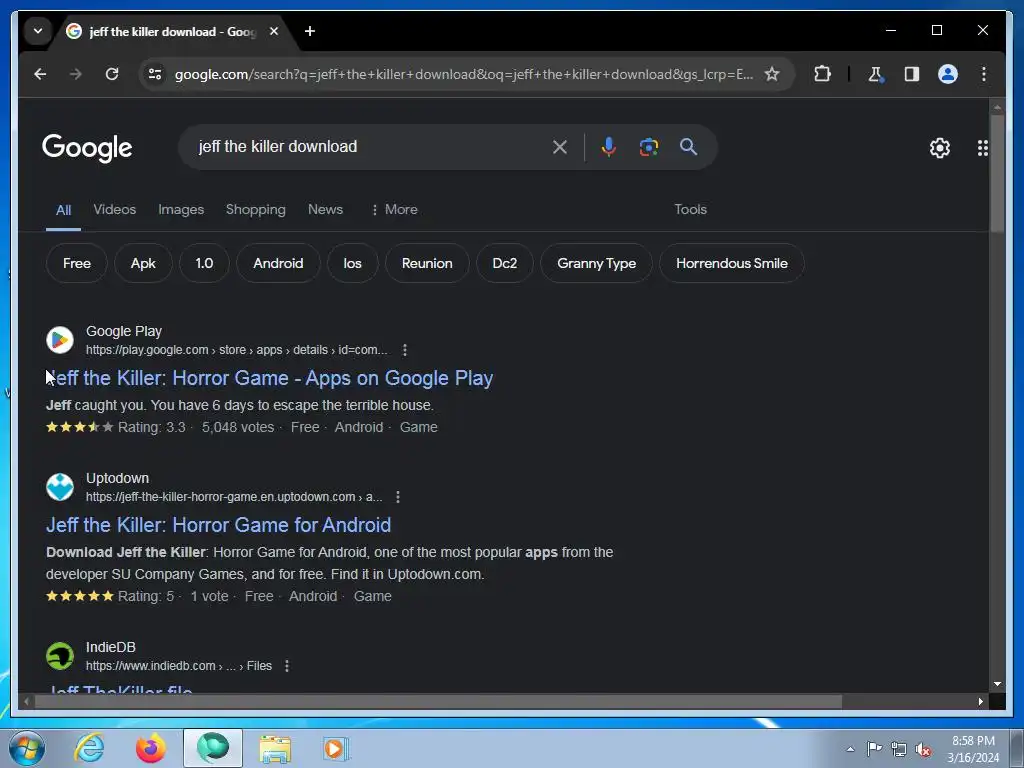Click the horizontal scrollbar thumb
The width and height of the screenshot is (1024, 768).
(x=438, y=702)
